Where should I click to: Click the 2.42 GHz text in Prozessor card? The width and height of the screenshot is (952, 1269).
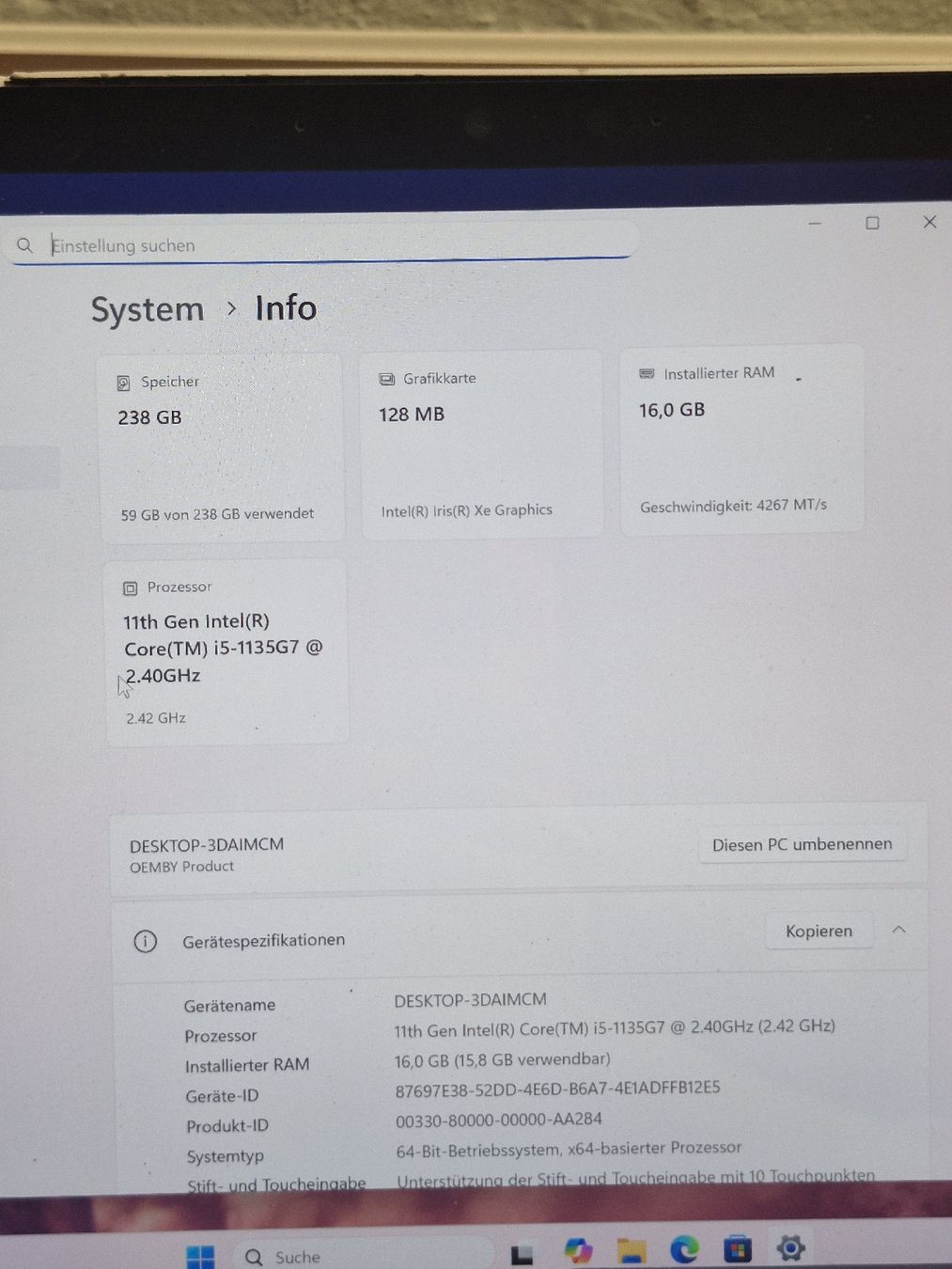coord(156,718)
